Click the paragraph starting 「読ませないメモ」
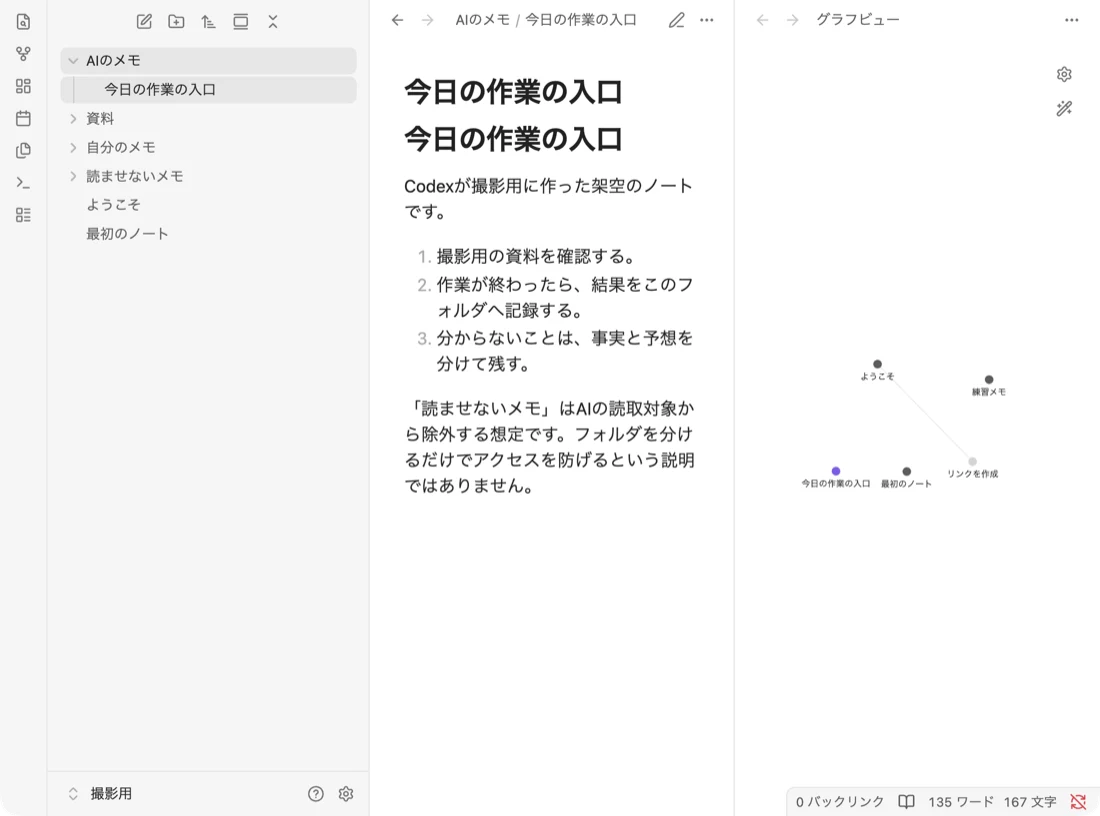 [x=549, y=447]
